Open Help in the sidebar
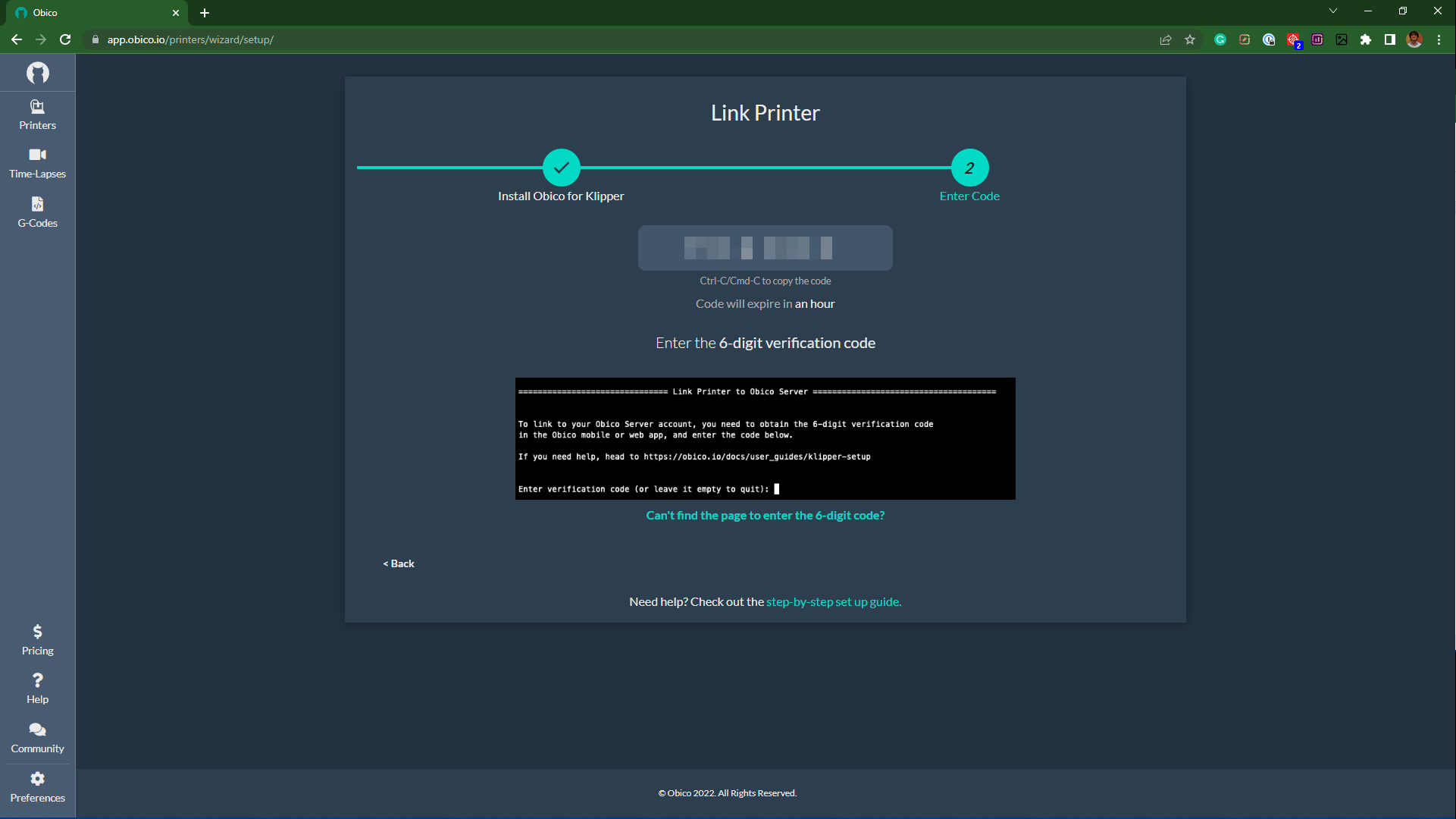1456x819 pixels. point(37,689)
